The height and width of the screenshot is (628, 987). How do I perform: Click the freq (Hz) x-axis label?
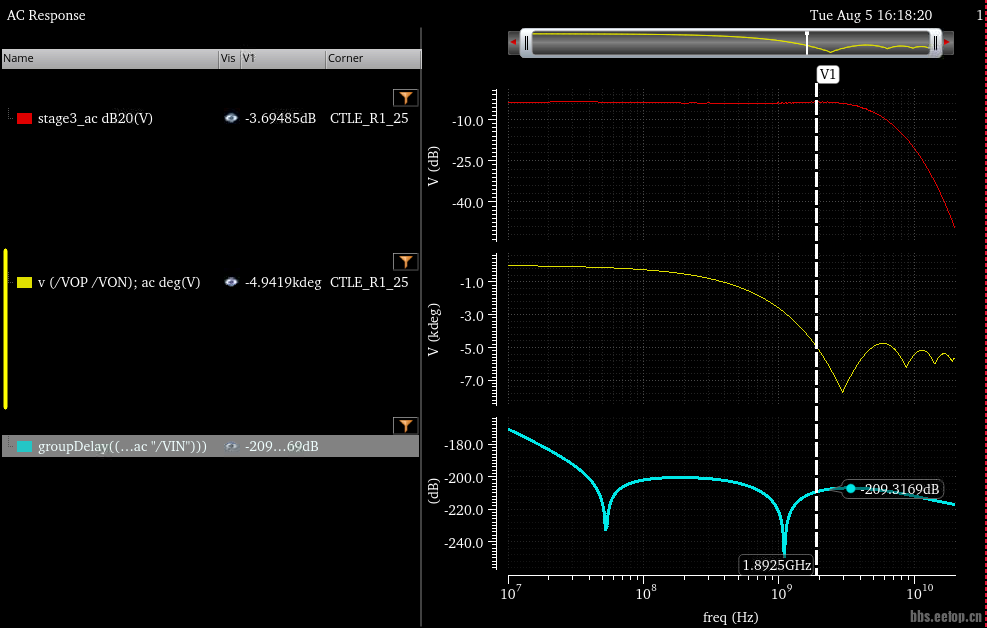click(x=730, y=617)
